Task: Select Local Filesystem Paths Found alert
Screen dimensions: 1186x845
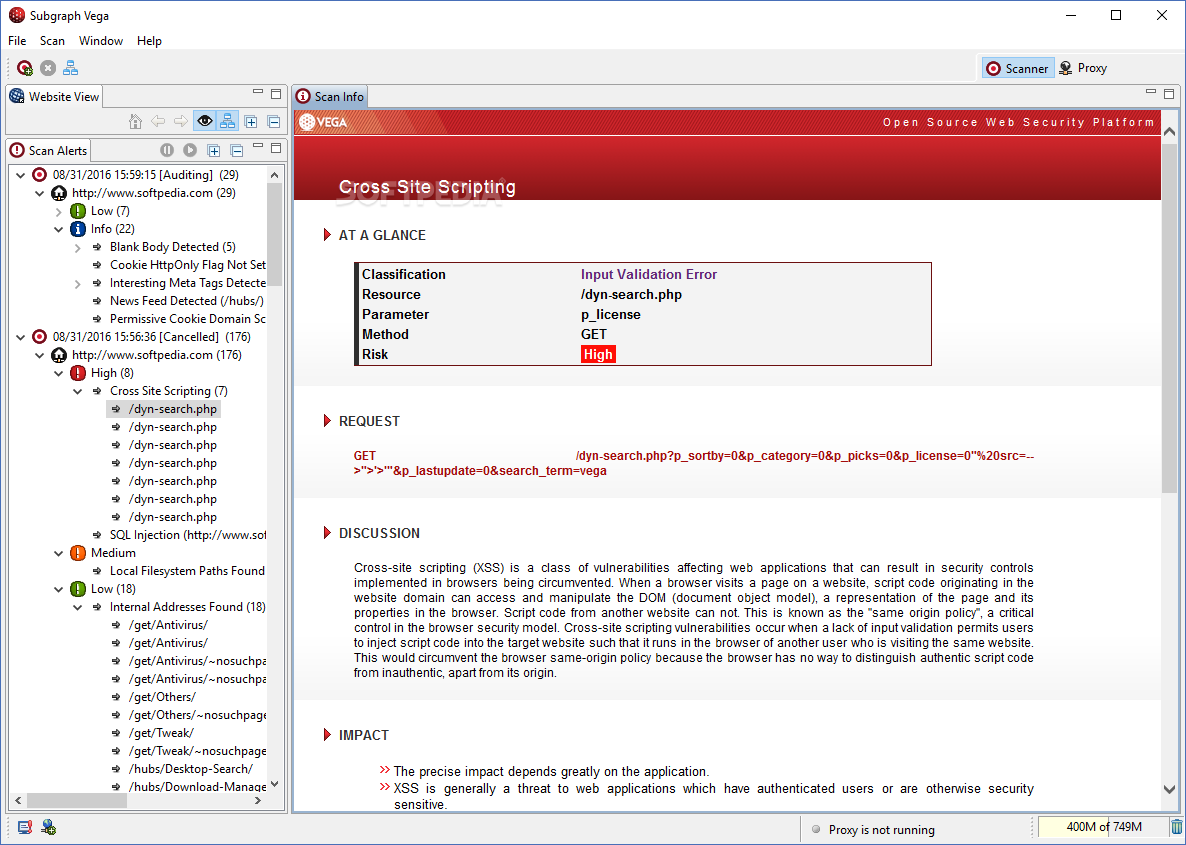Action: click(187, 571)
